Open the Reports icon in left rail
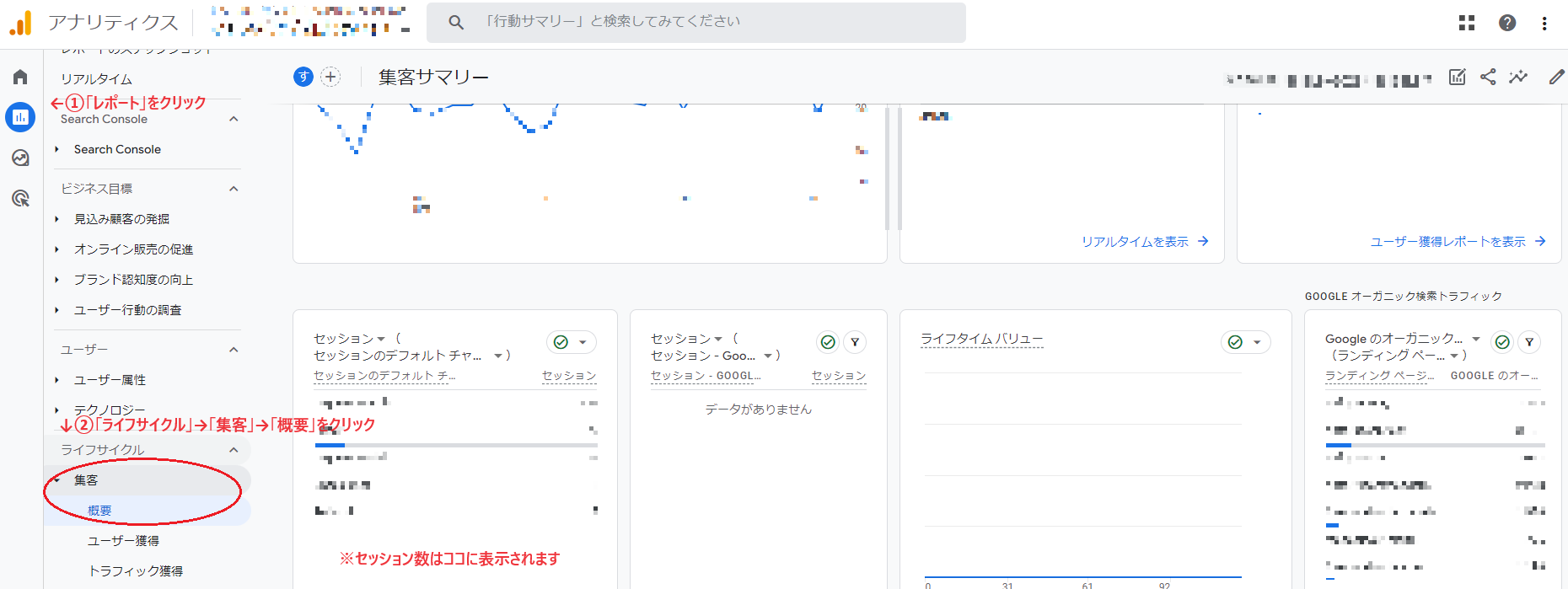1568x589 pixels. (x=20, y=117)
